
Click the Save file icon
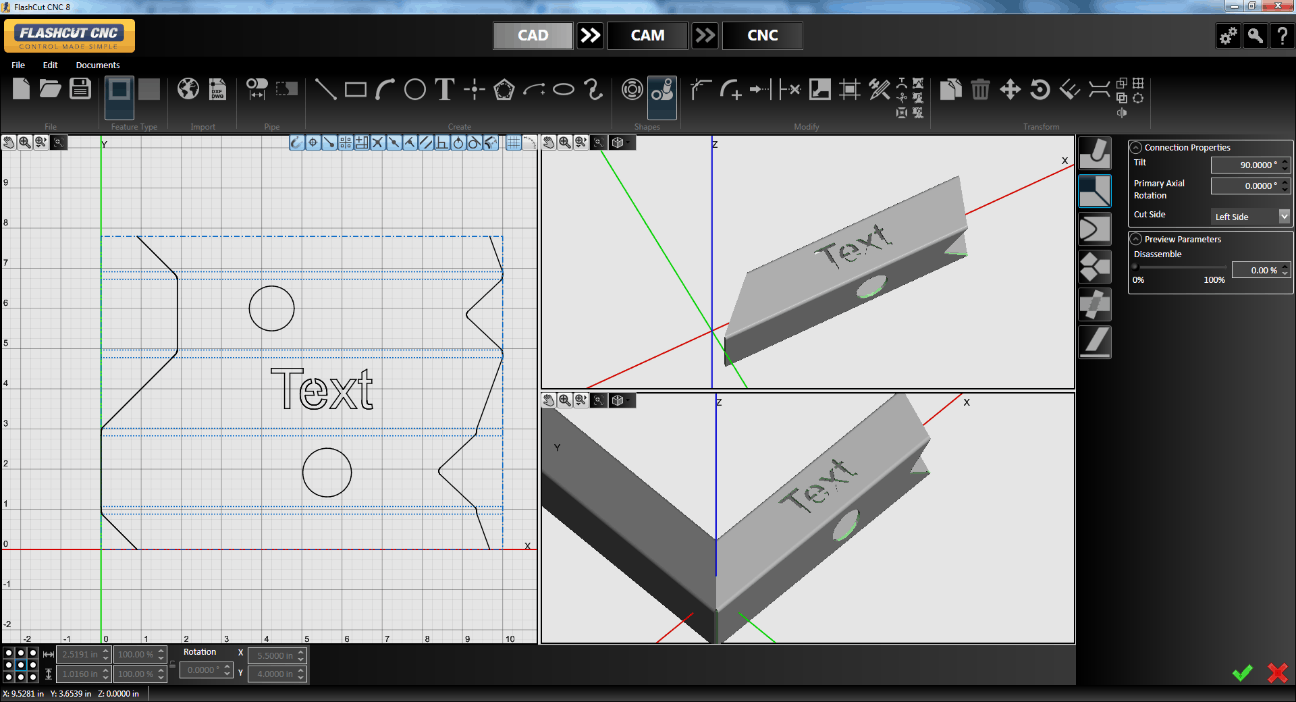pyautogui.click(x=80, y=89)
